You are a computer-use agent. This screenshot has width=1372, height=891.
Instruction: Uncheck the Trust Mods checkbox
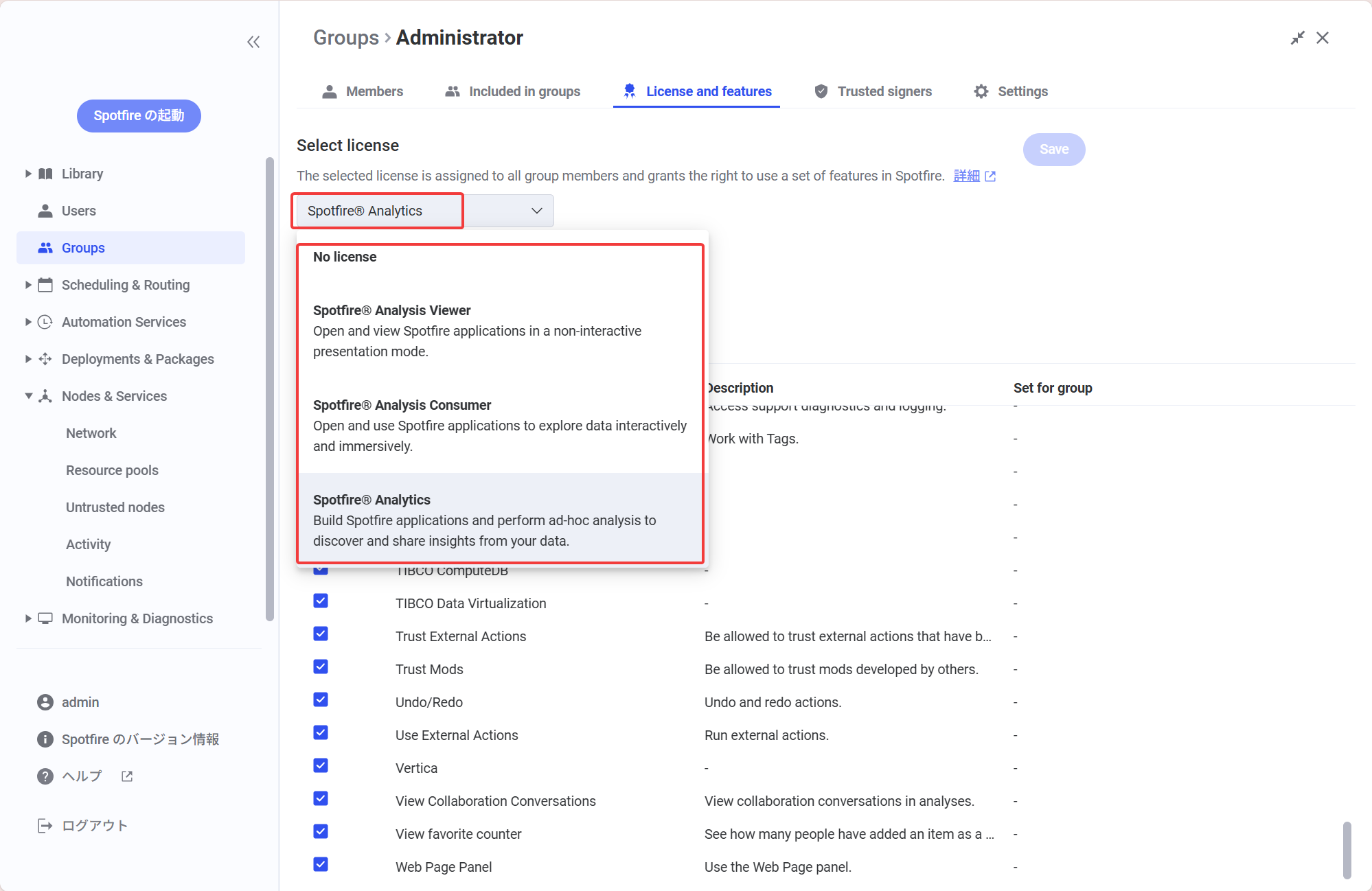point(321,667)
